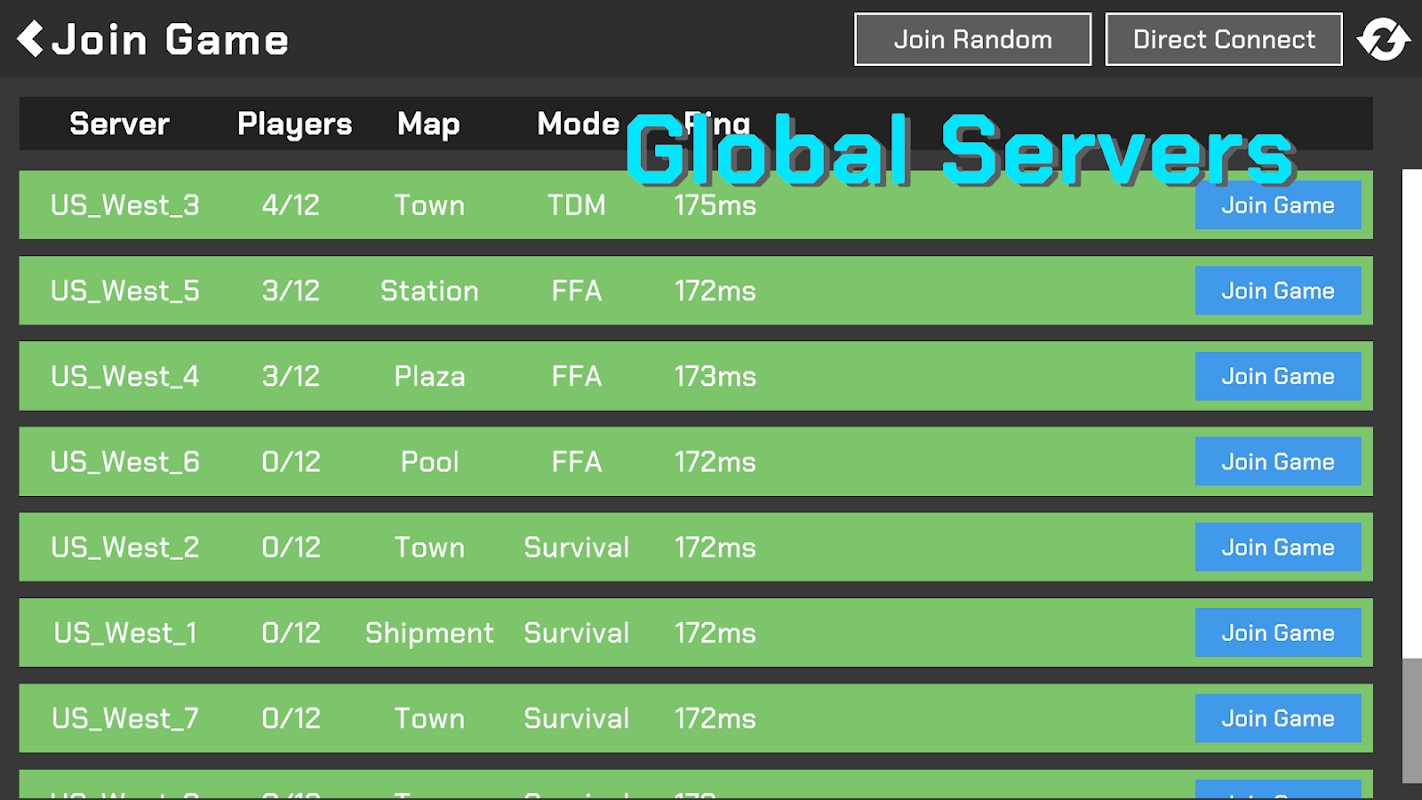Join the US_West_6 Pool server
Viewport: 1422px width, 800px height.
coord(1277,462)
